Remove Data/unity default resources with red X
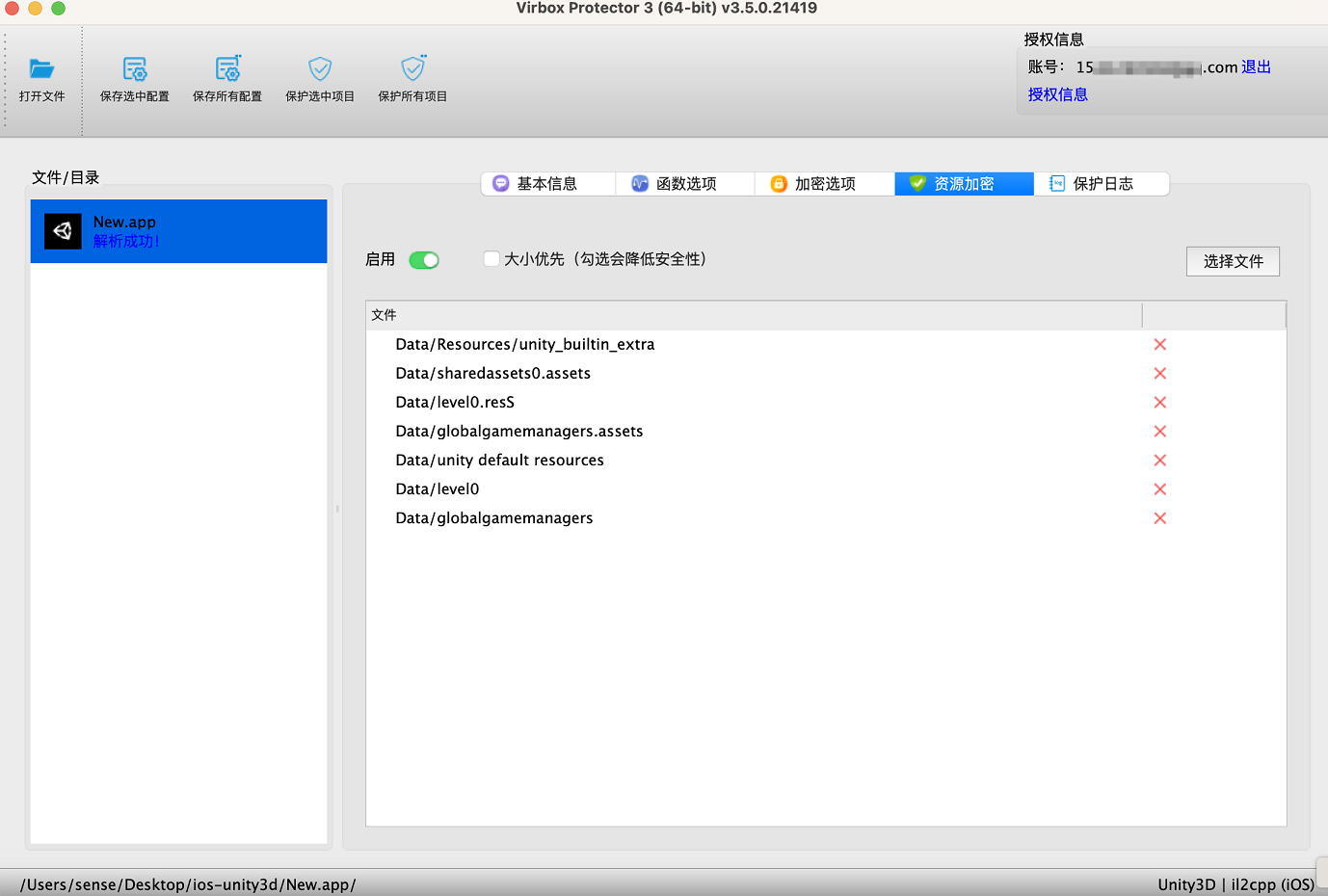The height and width of the screenshot is (896, 1328). point(1160,461)
